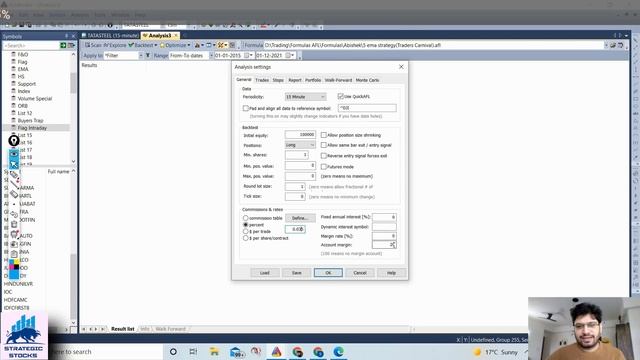
Task: Switch to the TATASTEEL (15-minute) chart tab
Action: pyautogui.click(x=110, y=36)
